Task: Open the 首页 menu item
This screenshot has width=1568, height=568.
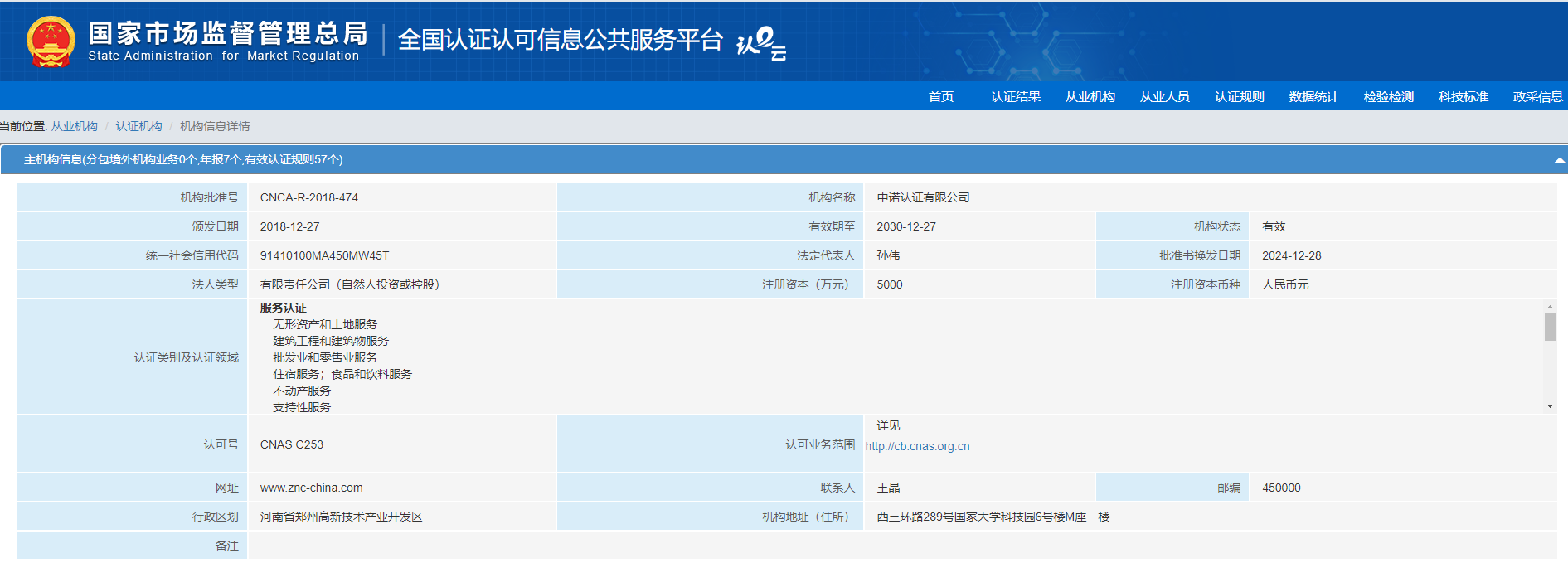Action: pos(940,97)
